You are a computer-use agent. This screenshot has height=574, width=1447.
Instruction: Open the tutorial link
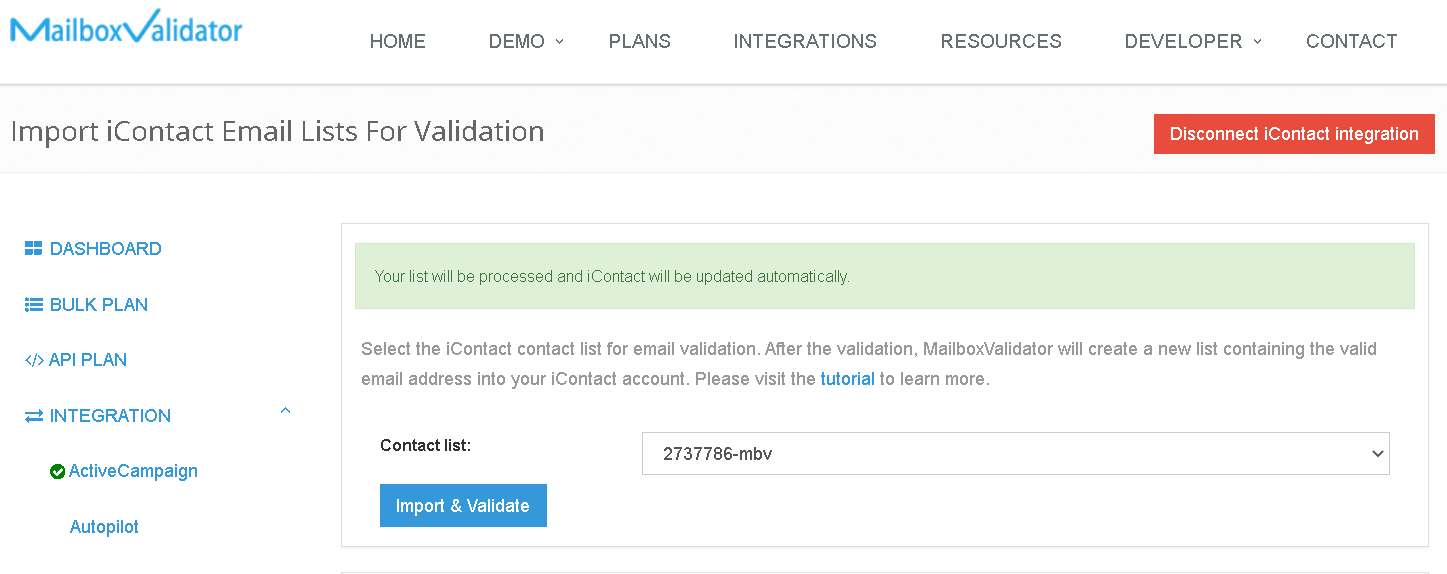(x=848, y=380)
